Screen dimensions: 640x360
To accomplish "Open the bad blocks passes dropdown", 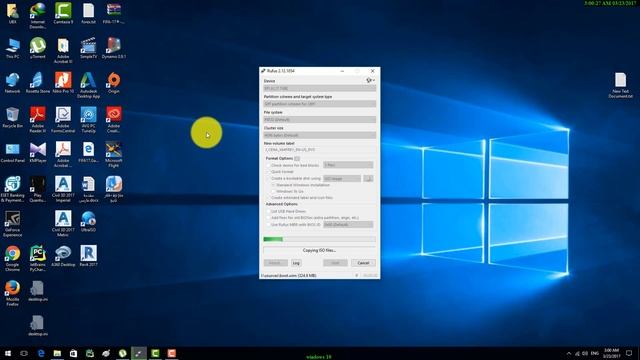I will [348, 165].
